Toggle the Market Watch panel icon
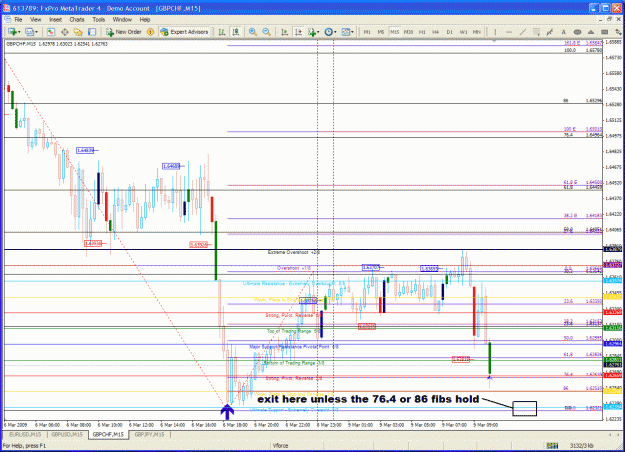The image size is (625, 452). (x=51, y=32)
